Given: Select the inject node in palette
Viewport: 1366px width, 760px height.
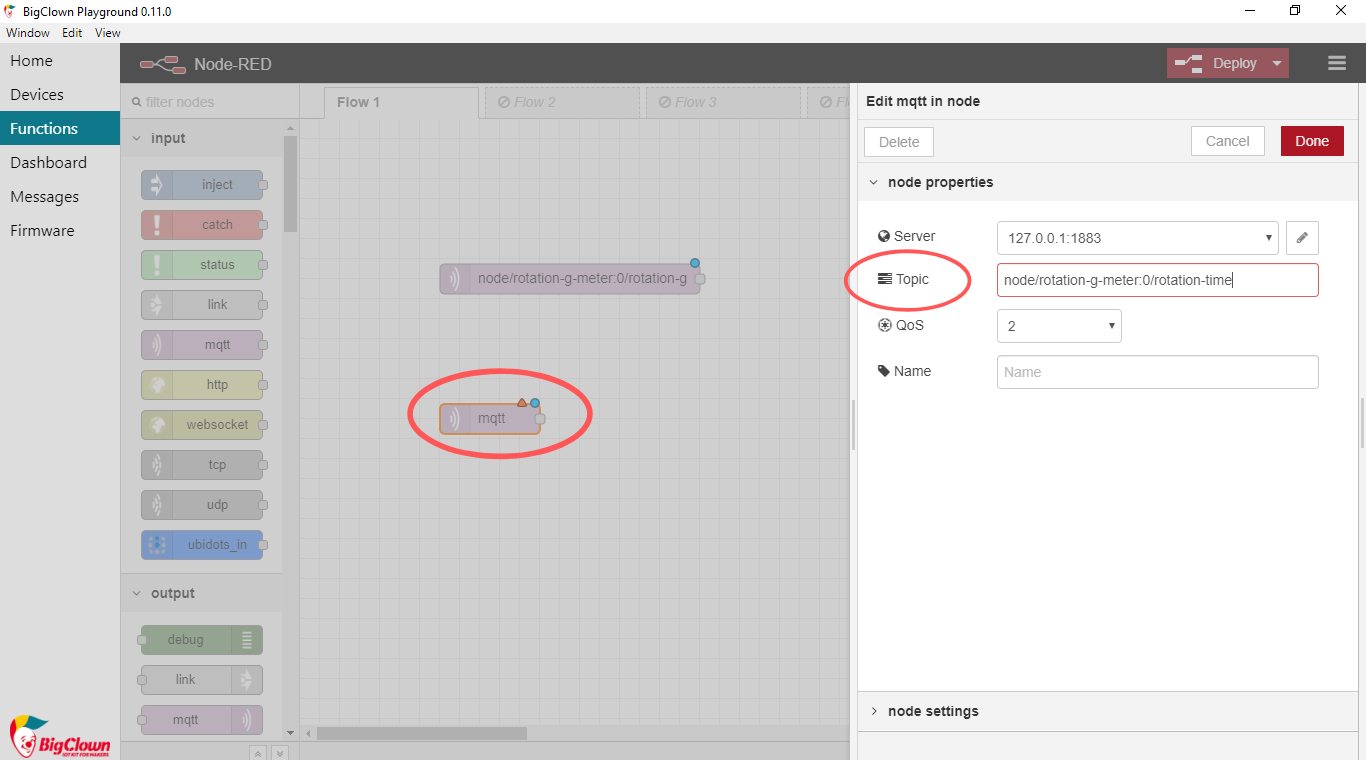Looking at the screenshot, I should click(x=202, y=185).
